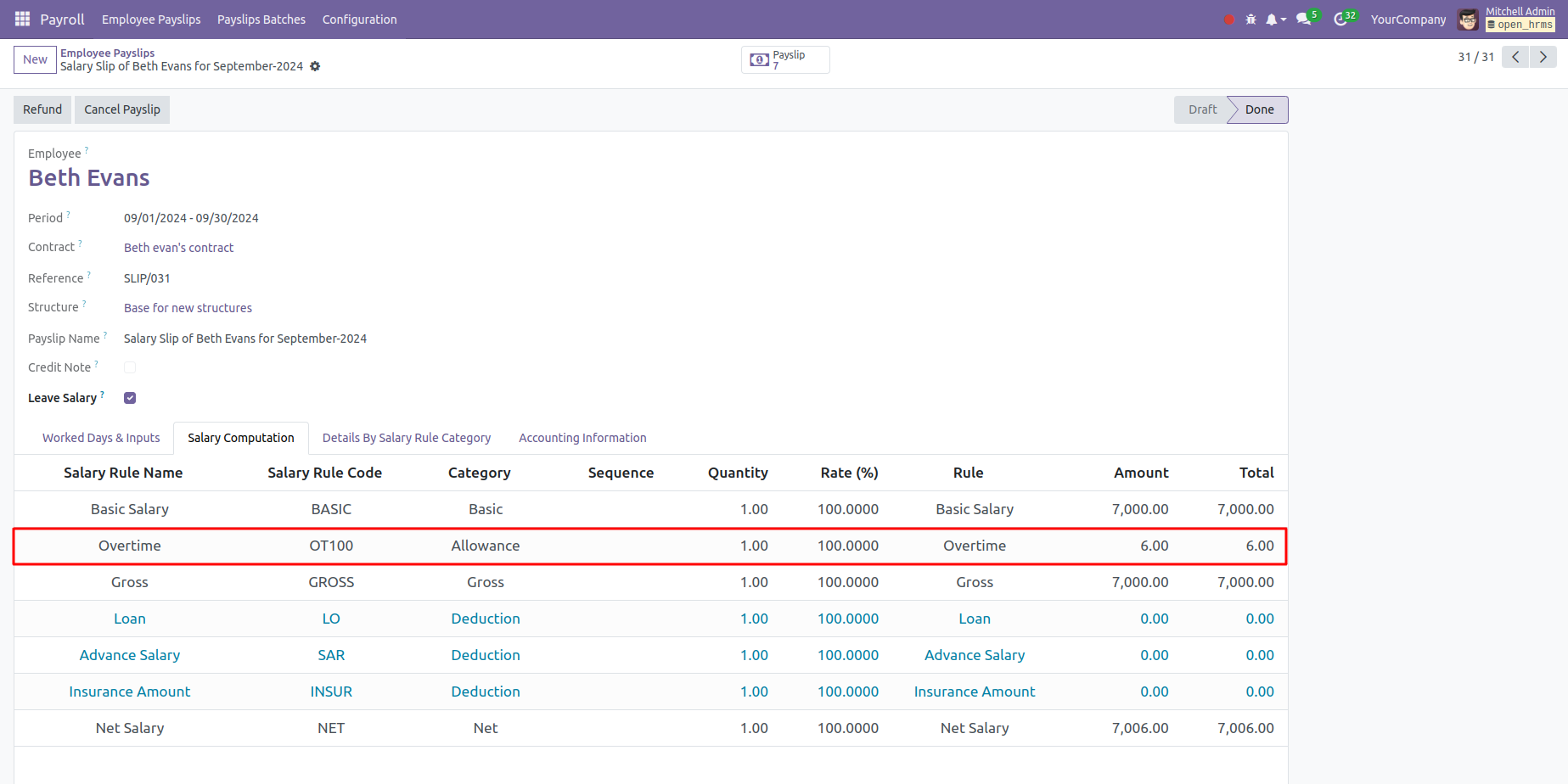This screenshot has height=784, width=1568.
Task: Click the Payslip 7 smart button
Action: pos(785,59)
